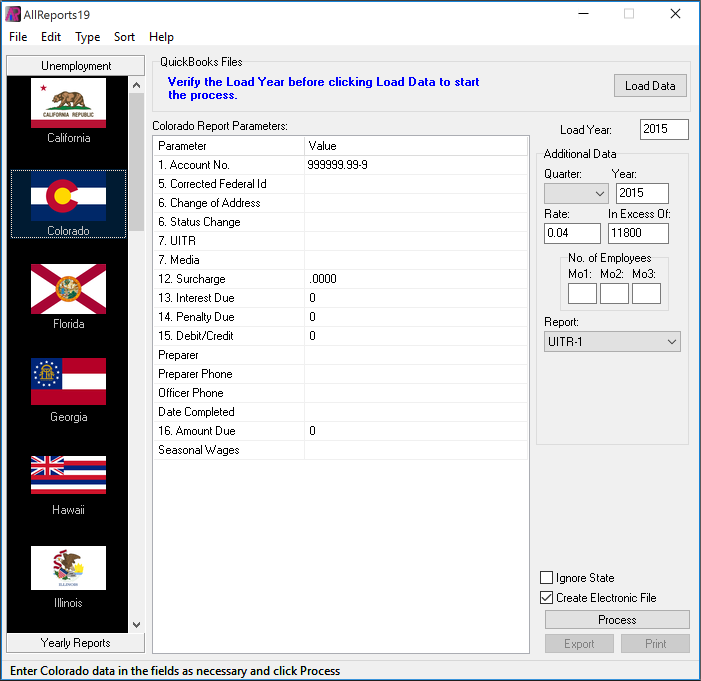Select the California state flag icon

(x=68, y=104)
